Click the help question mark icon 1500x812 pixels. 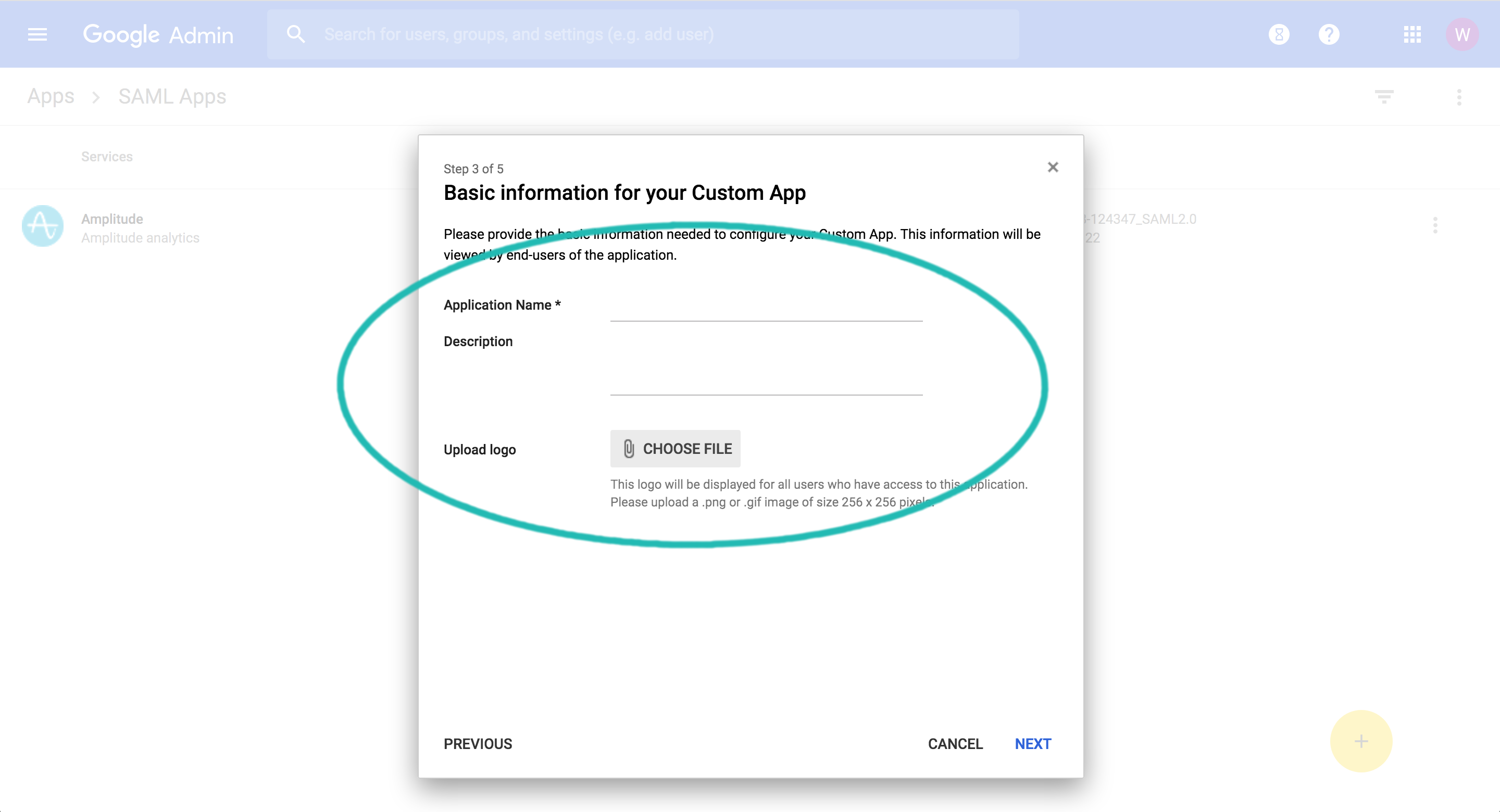(x=1329, y=35)
